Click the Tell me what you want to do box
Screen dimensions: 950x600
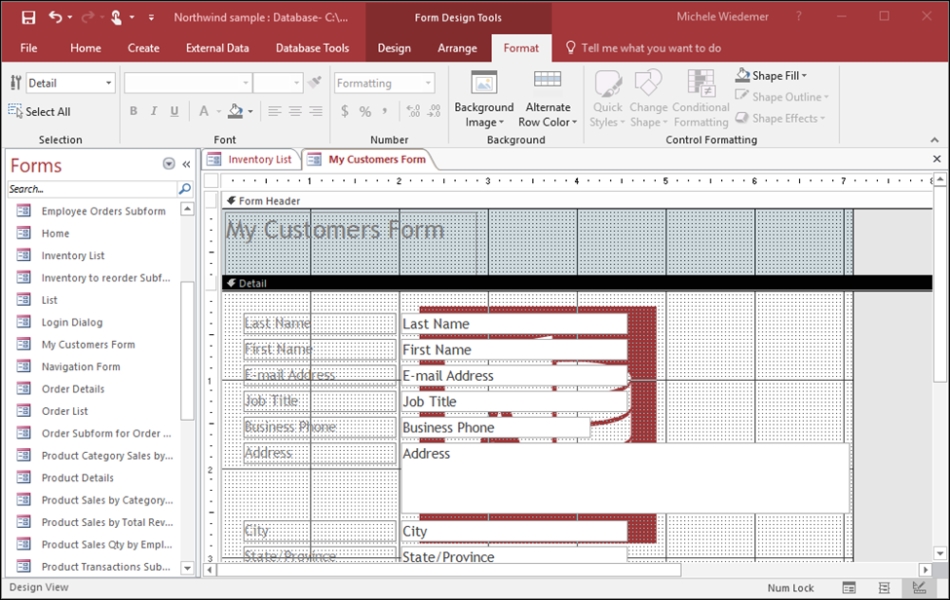tap(651, 48)
